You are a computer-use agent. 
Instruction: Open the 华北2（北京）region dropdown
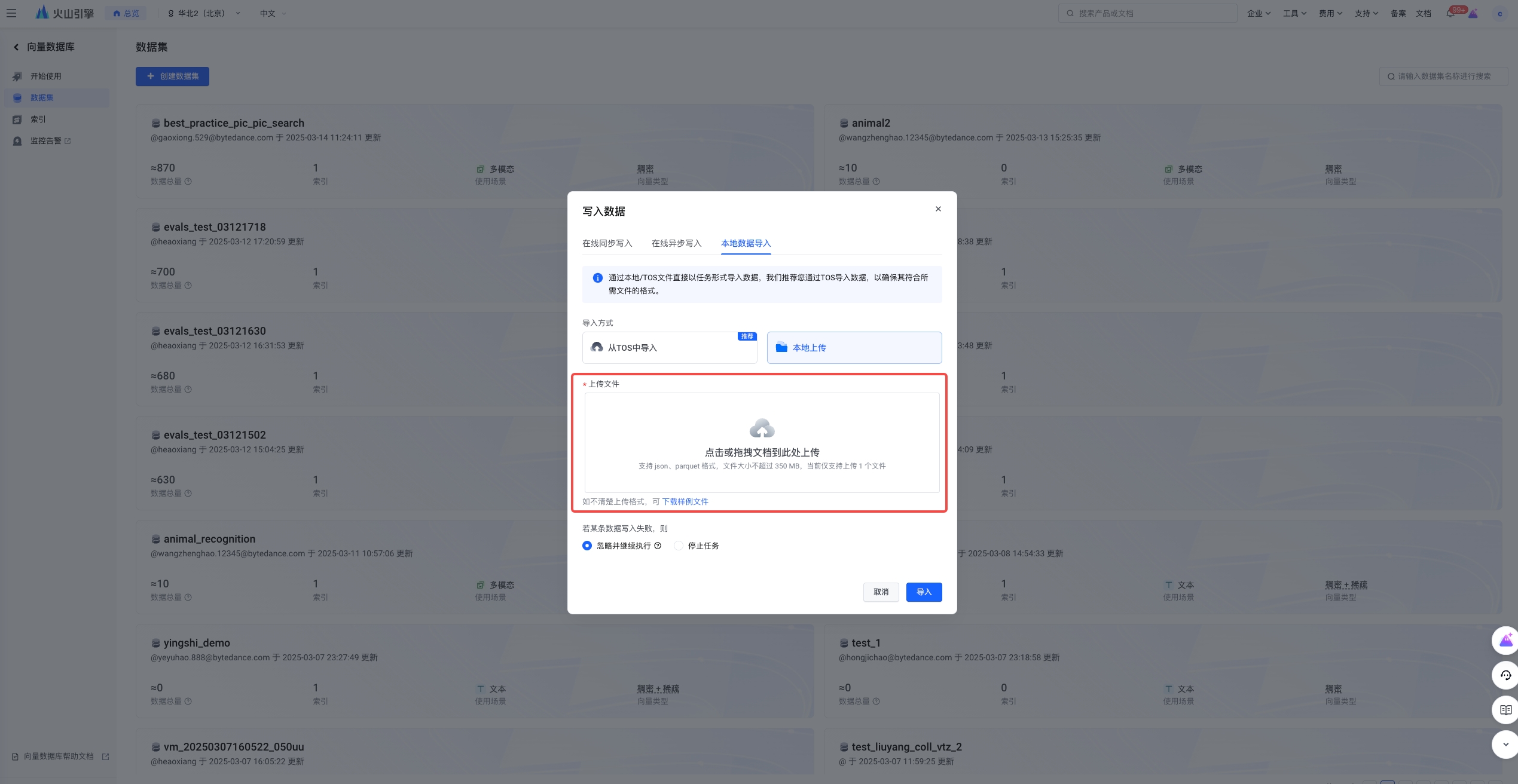click(204, 13)
